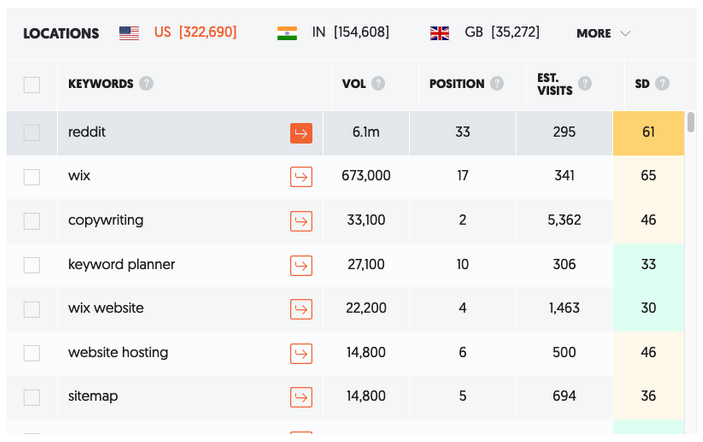703x442 pixels.
Task: Switch to the GB location tab
Action: pyautogui.click(x=485, y=33)
